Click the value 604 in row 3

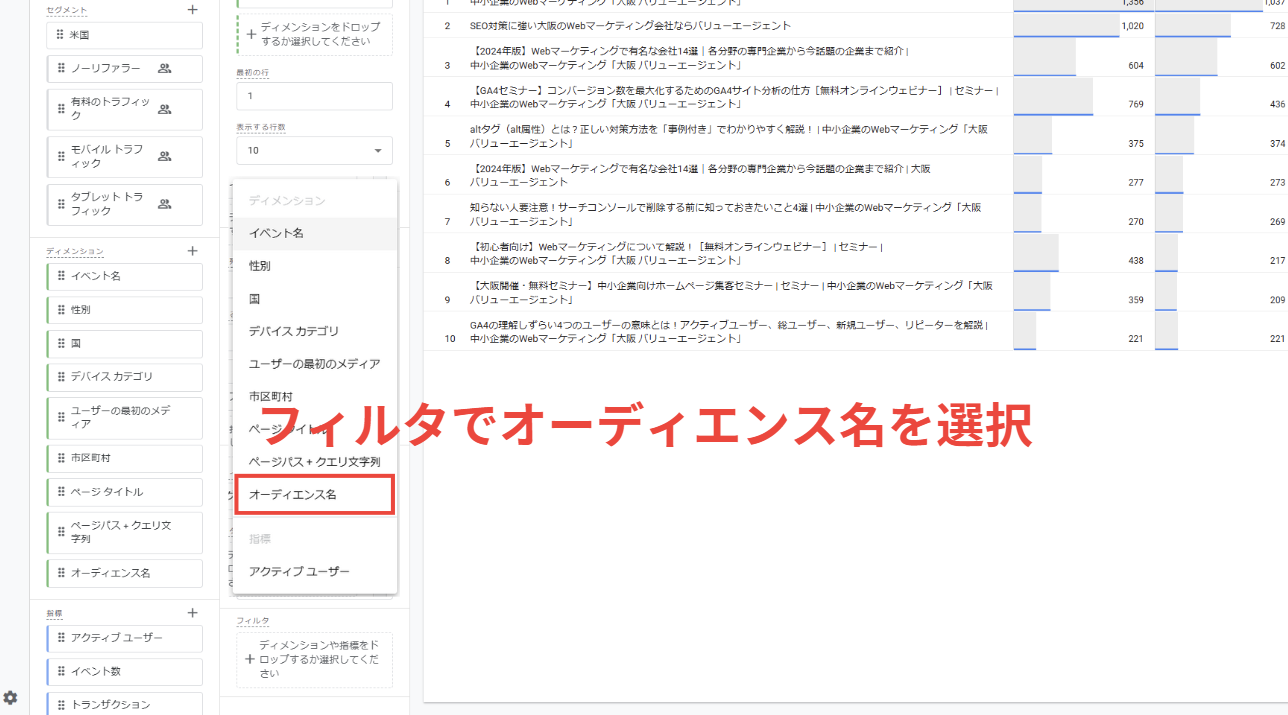click(1136, 65)
